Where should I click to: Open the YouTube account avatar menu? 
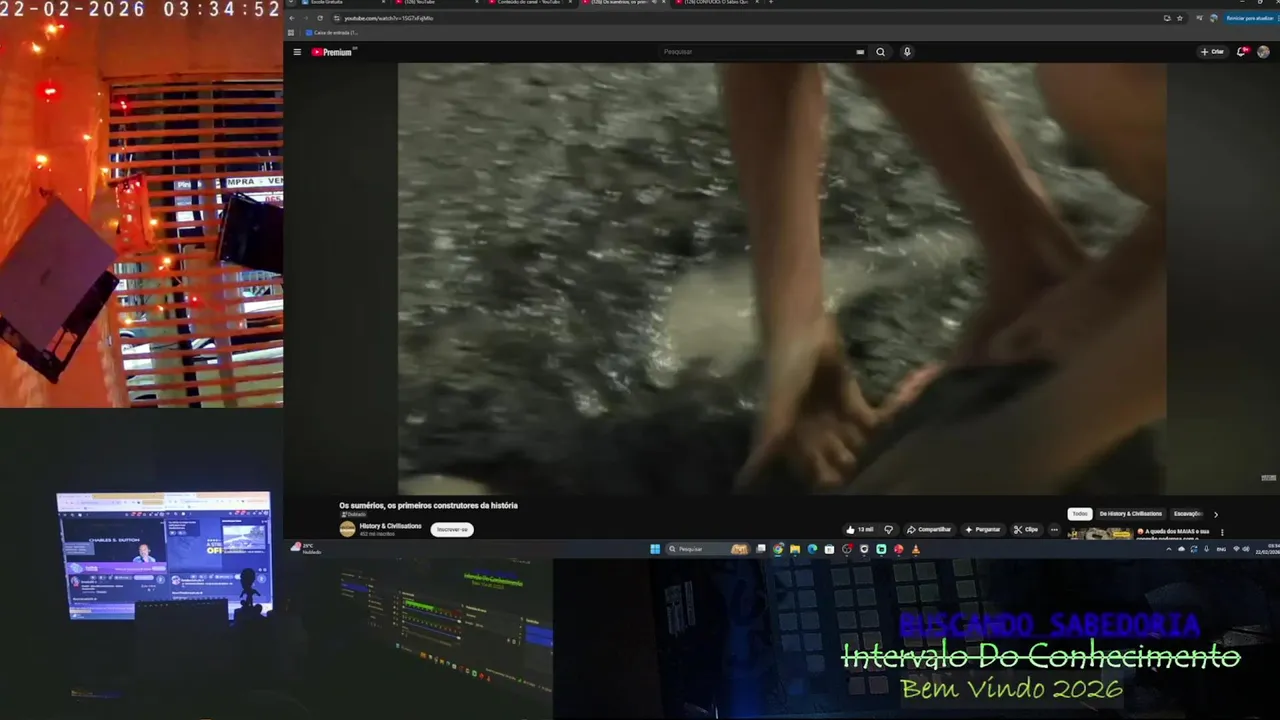click(1264, 52)
